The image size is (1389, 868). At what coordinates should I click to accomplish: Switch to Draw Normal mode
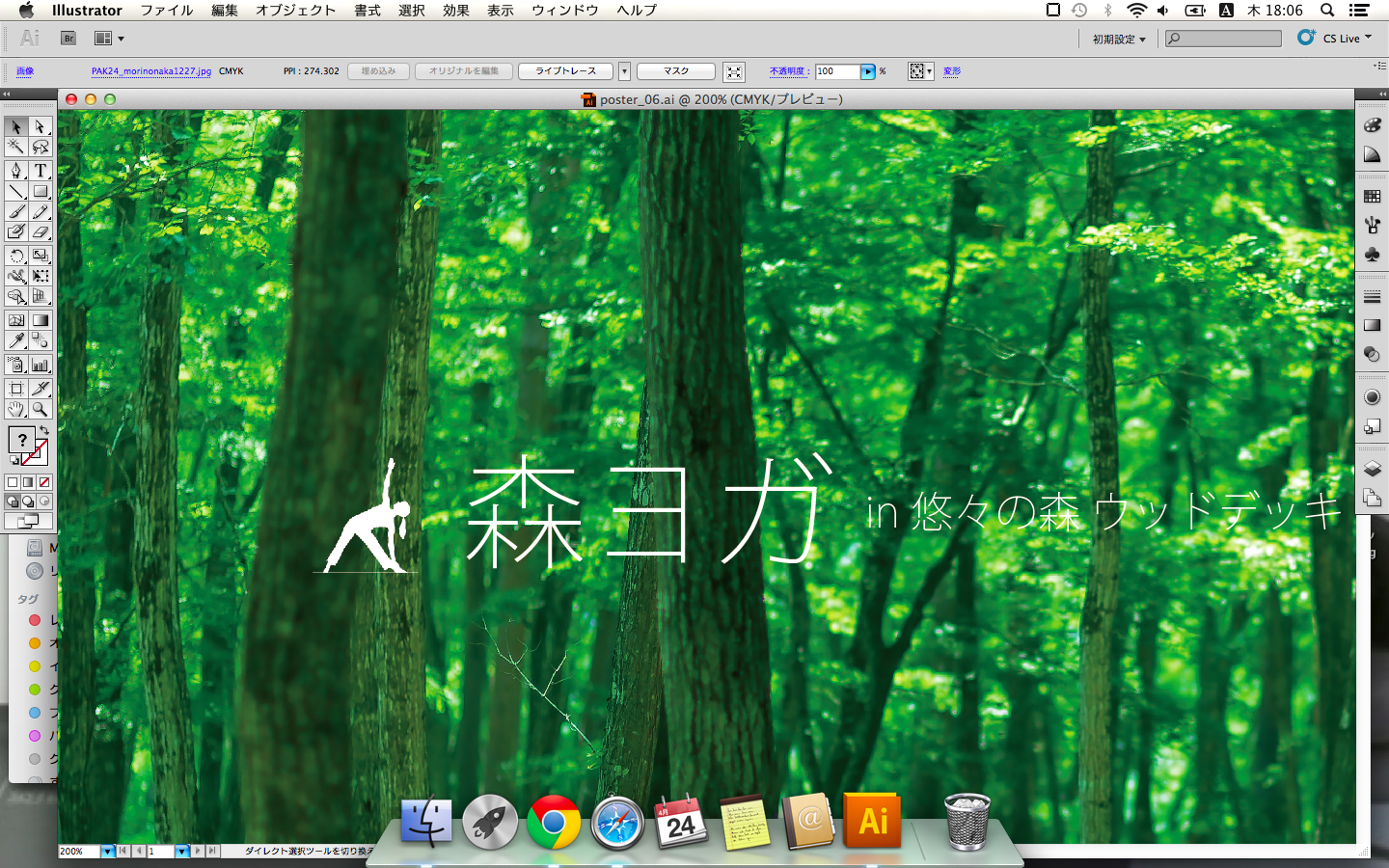13,502
